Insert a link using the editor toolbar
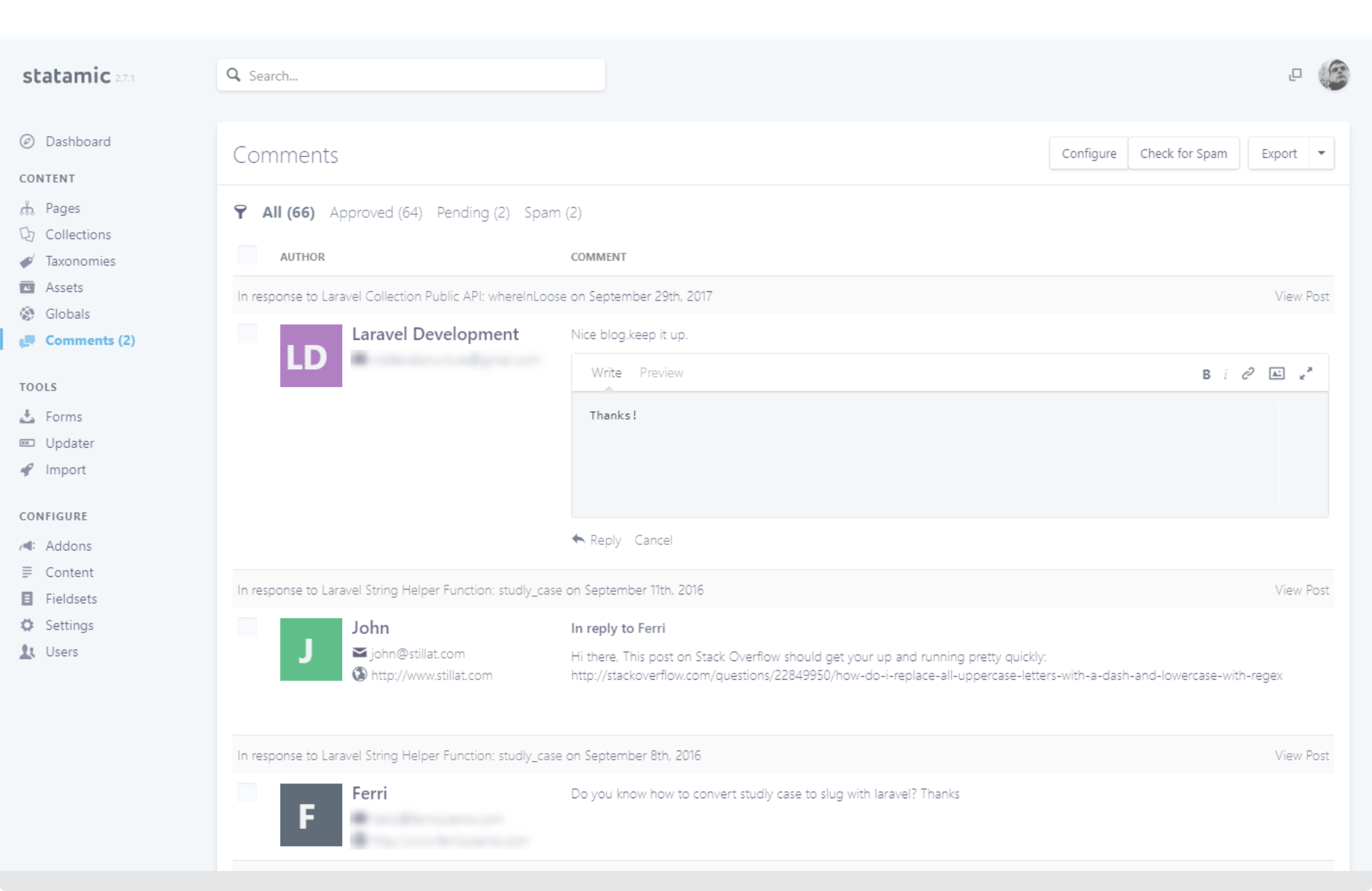1372x891 pixels. coord(1248,373)
